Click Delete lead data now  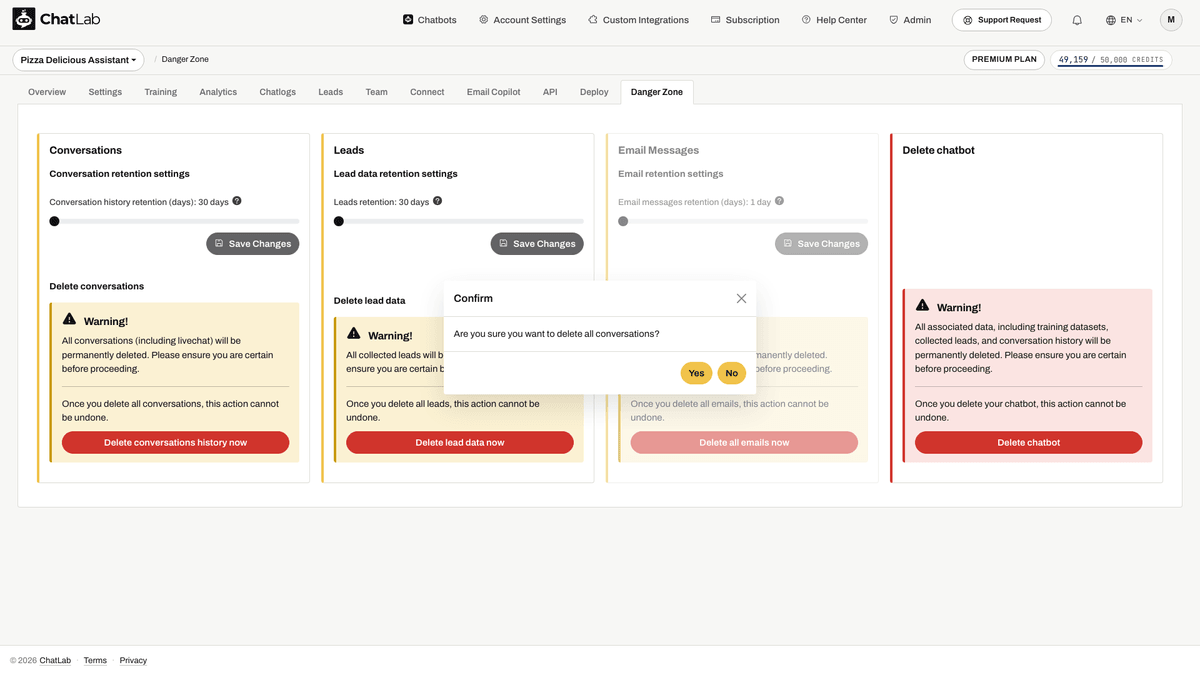[x=460, y=442]
